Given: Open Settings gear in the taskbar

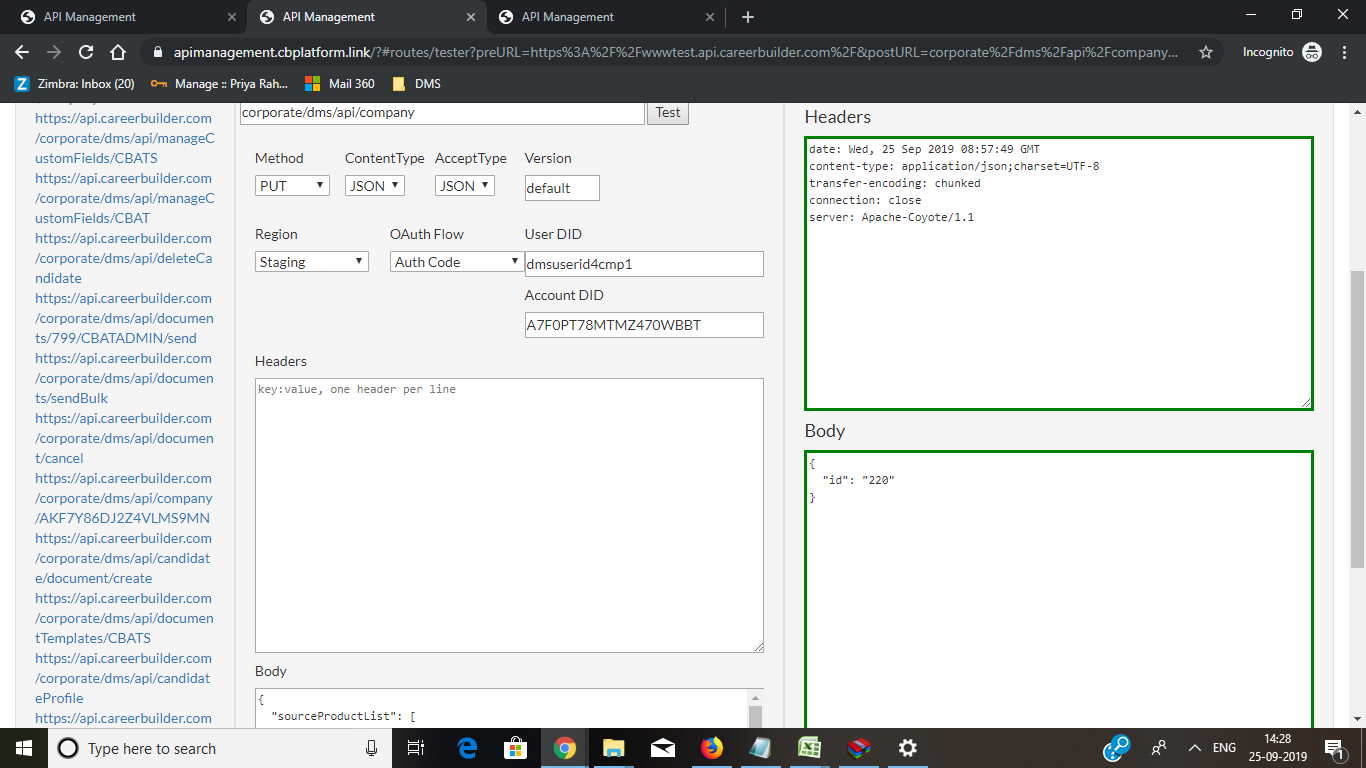Looking at the screenshot, I should tap(907, 748).
